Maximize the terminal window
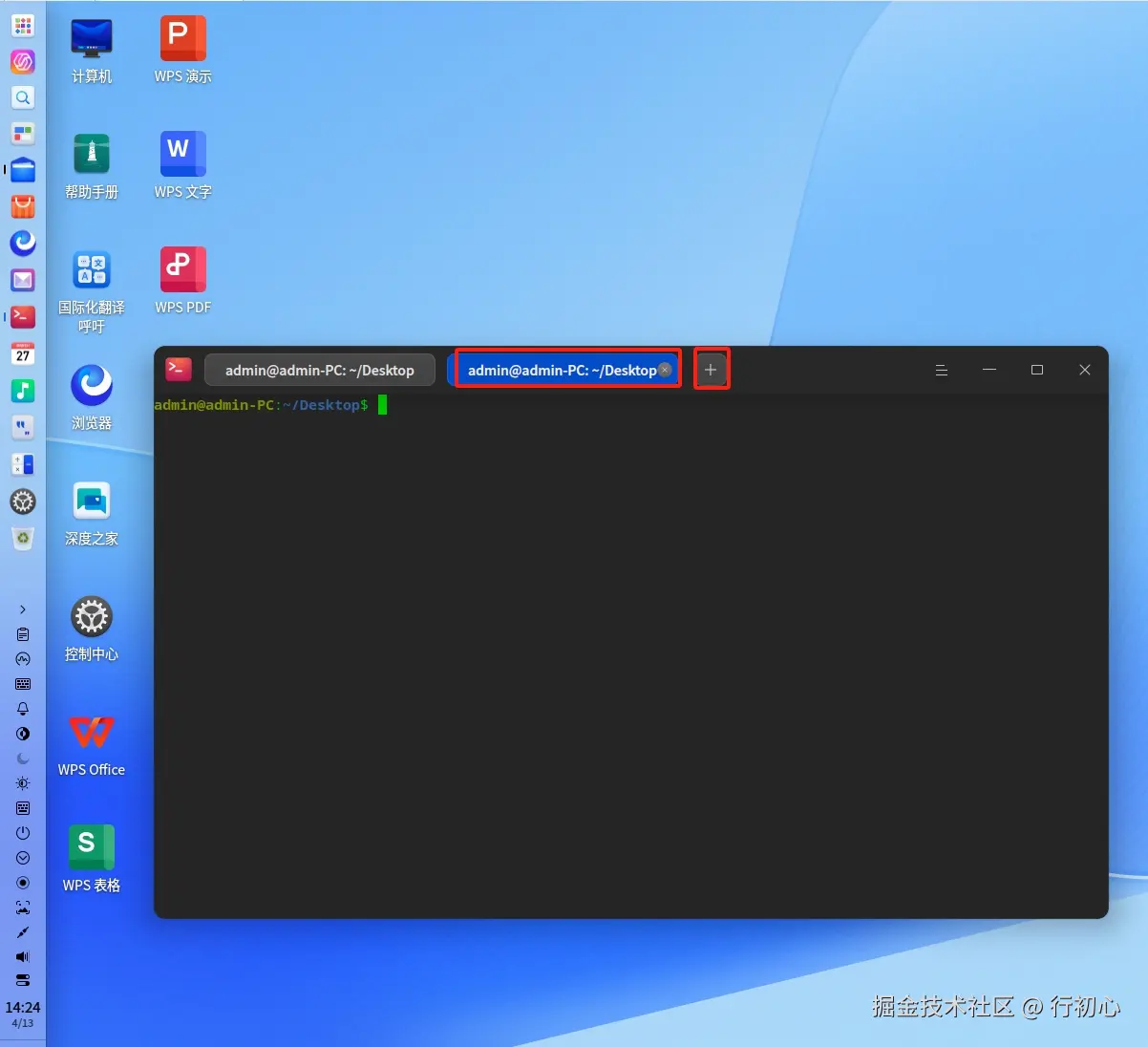The height and width of the screenshot is (1047, 1148). coord(1037,370)
